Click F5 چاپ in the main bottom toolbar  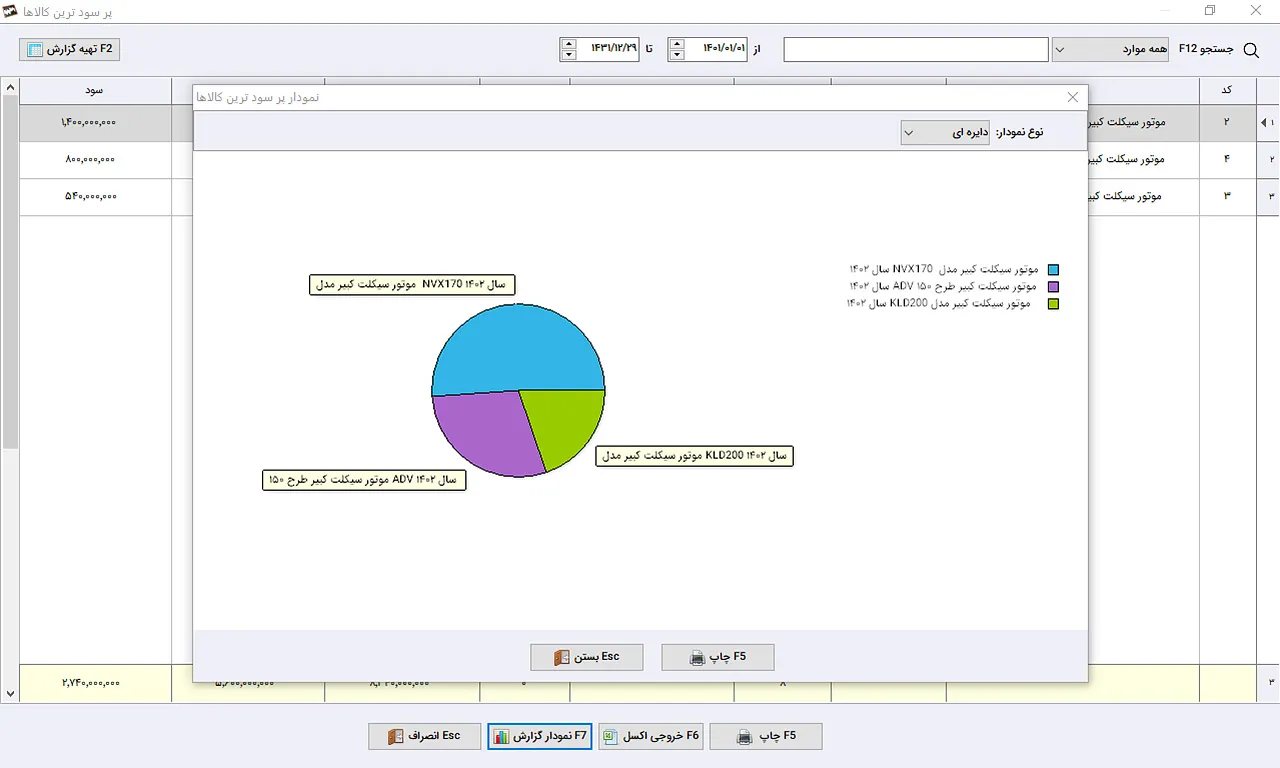(x=766, y=736)
